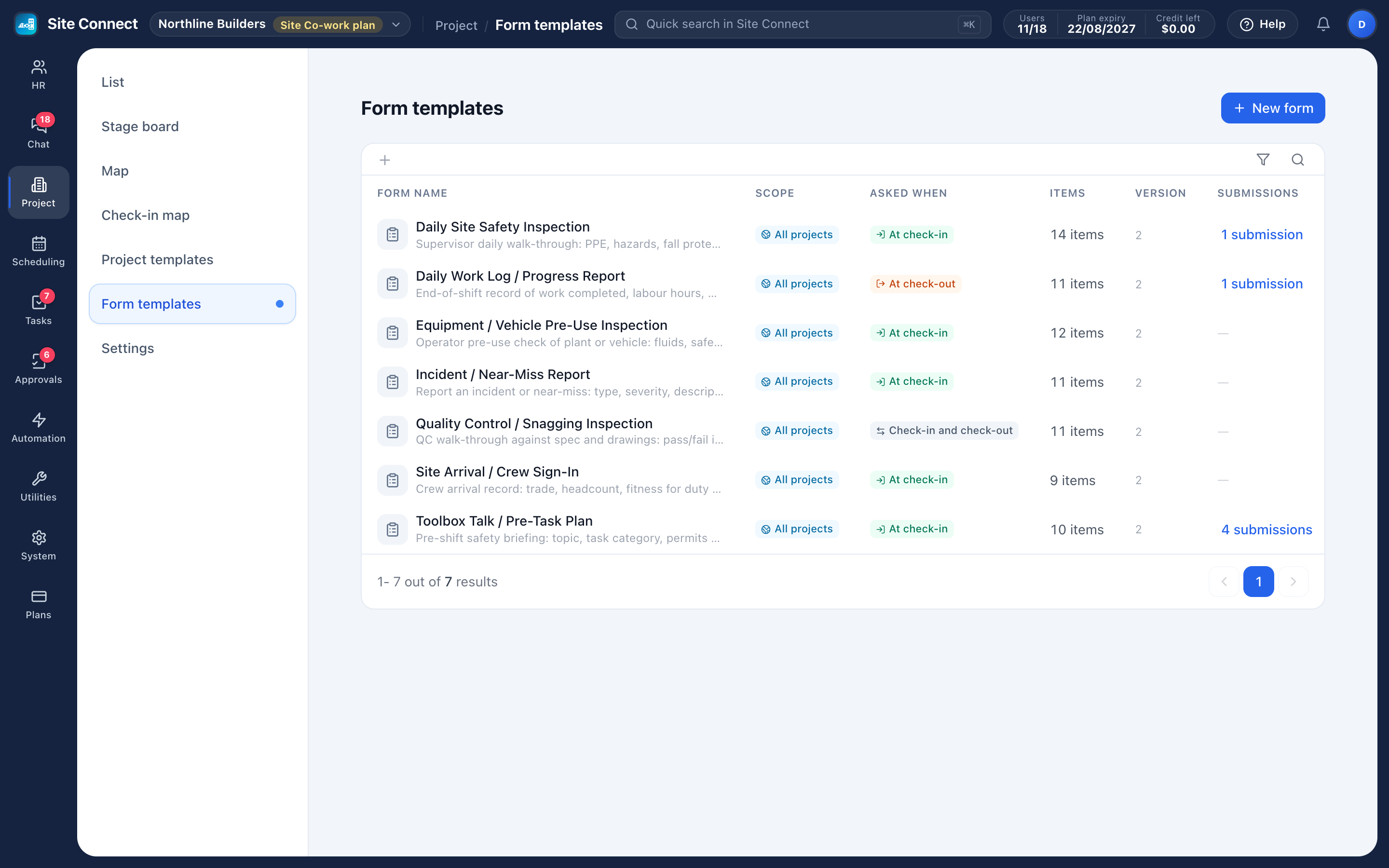Open the Automation lightning icon
Viewport: 1389px width, 868px height.
coord(39,427)
